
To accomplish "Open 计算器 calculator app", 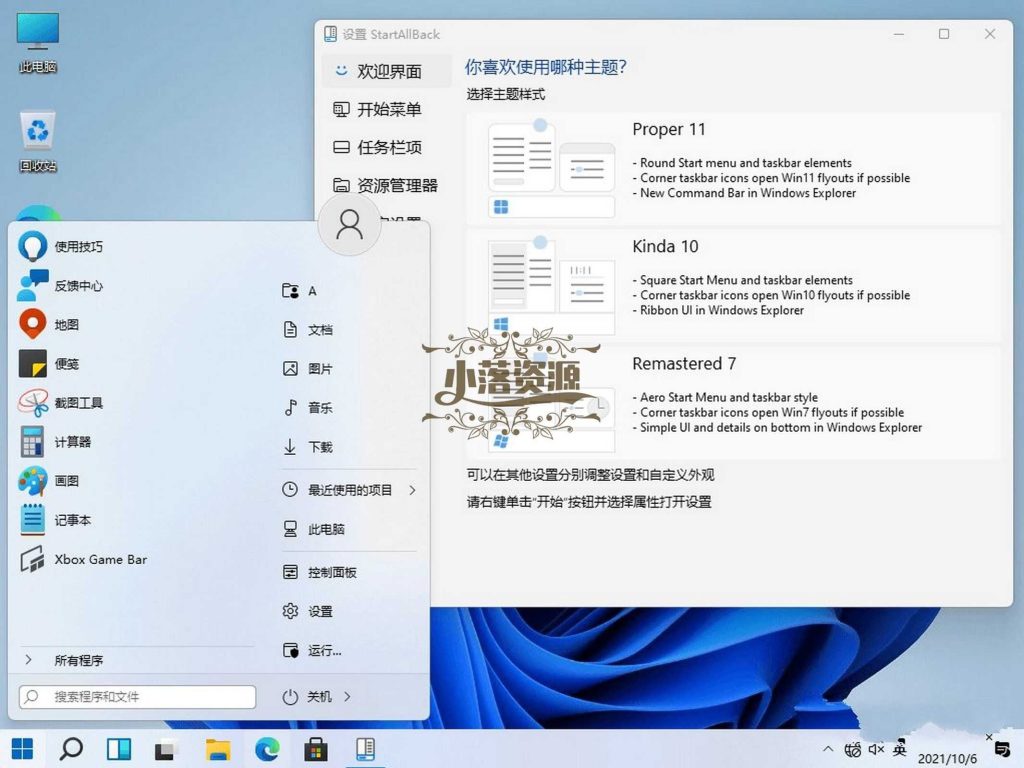I will (56, 442).
